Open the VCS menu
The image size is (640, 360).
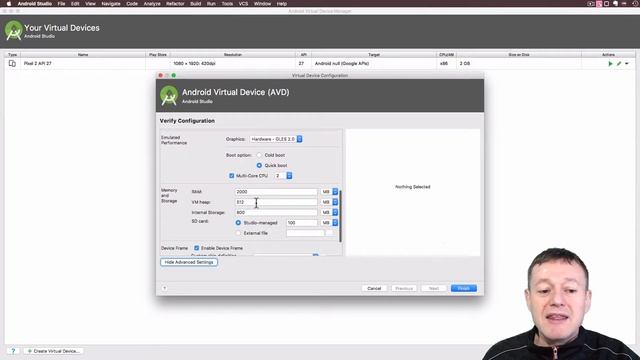coord(243,4)
